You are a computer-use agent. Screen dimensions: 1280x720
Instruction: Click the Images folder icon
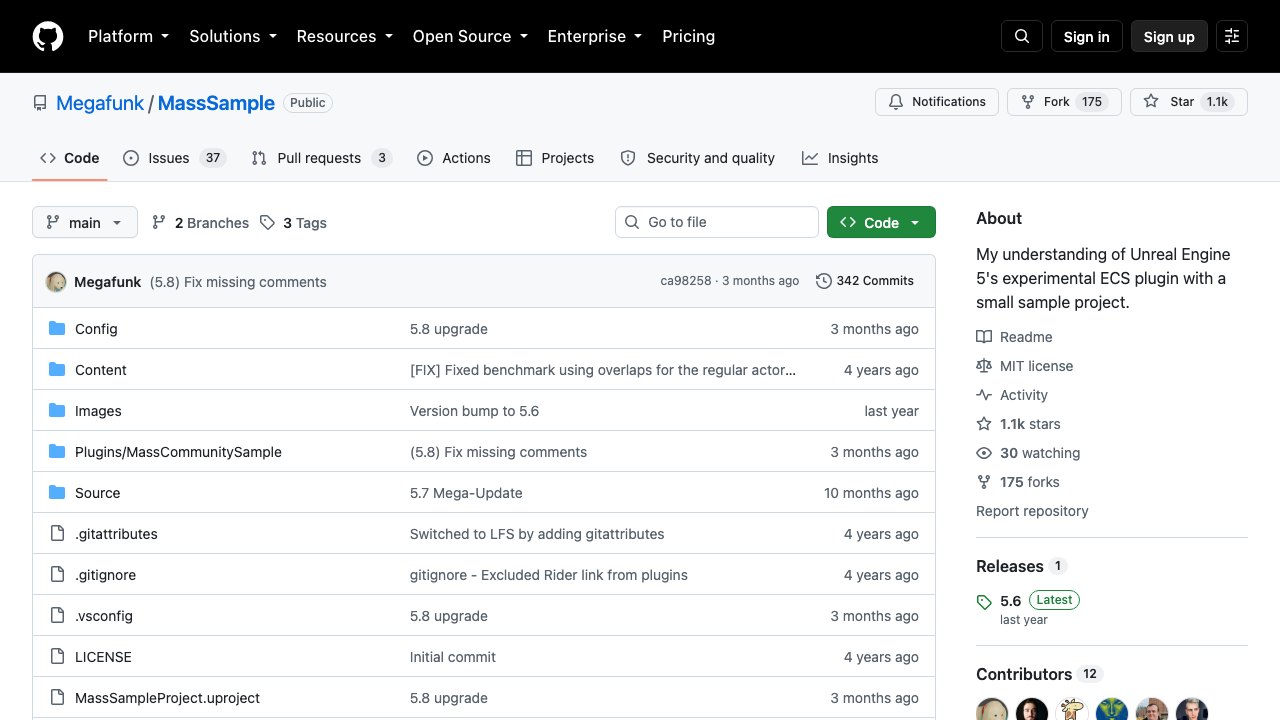57,411
